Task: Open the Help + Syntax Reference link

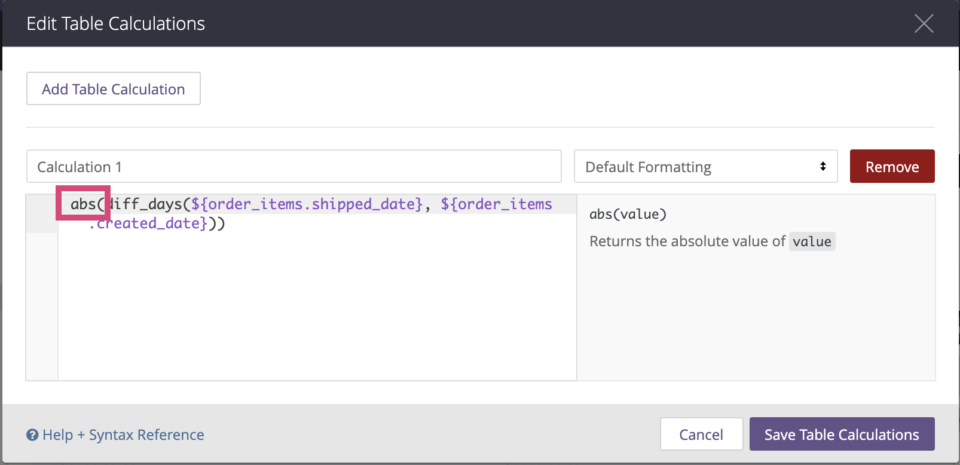Action: [122, 435]
